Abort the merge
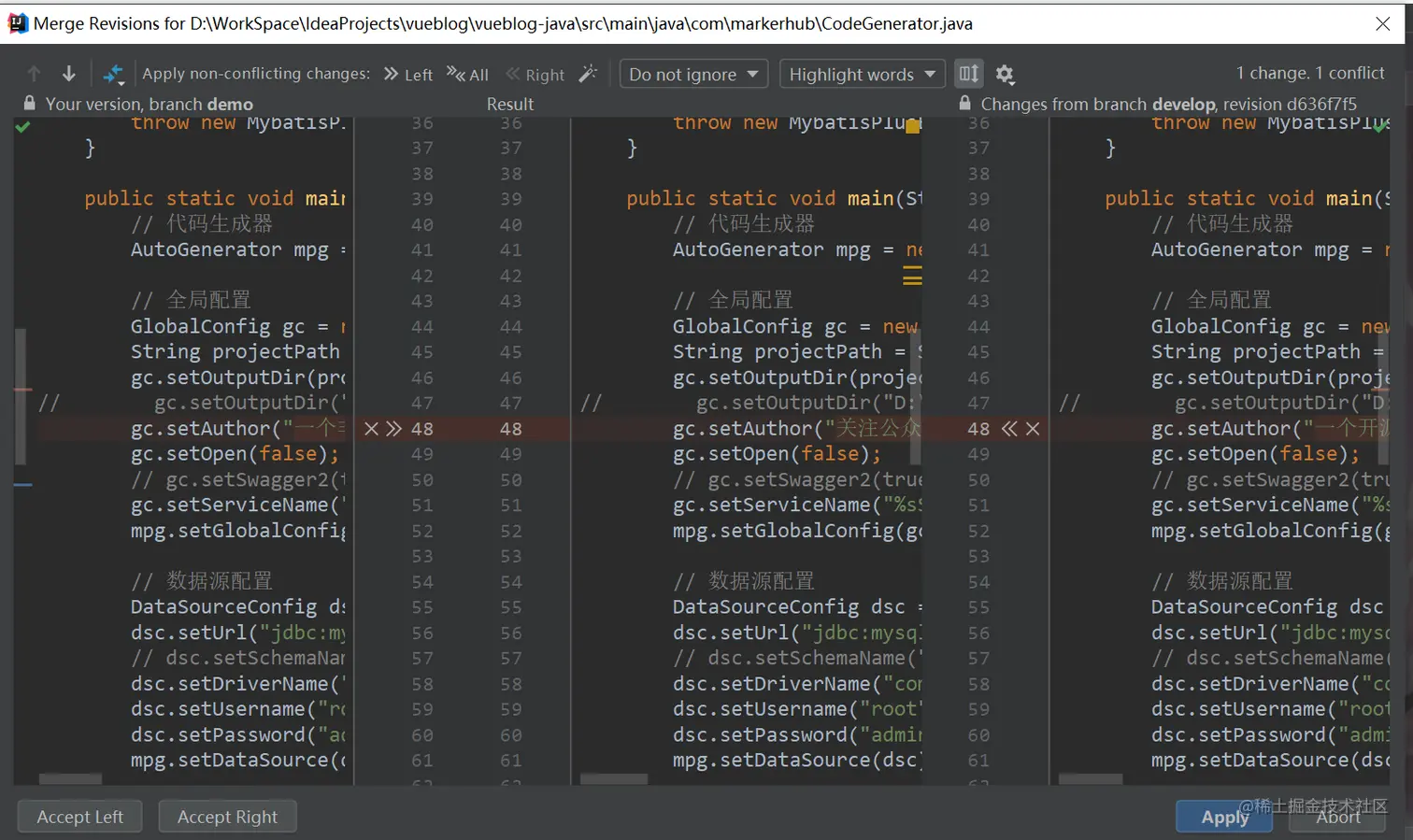 [x=1338, y=817]
